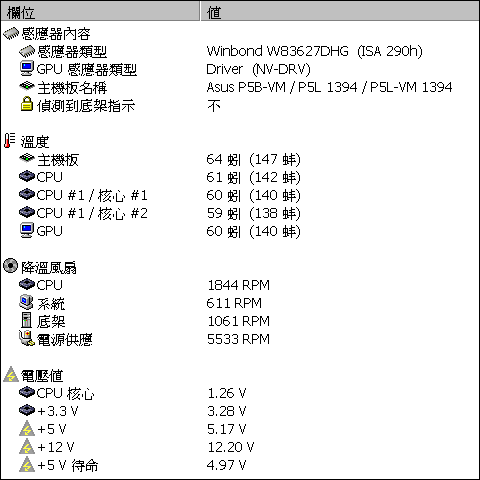Click the 61 (142) CPU temperature value
The image size is (480, 480).
pyautogui.click(x=253, y=177)
